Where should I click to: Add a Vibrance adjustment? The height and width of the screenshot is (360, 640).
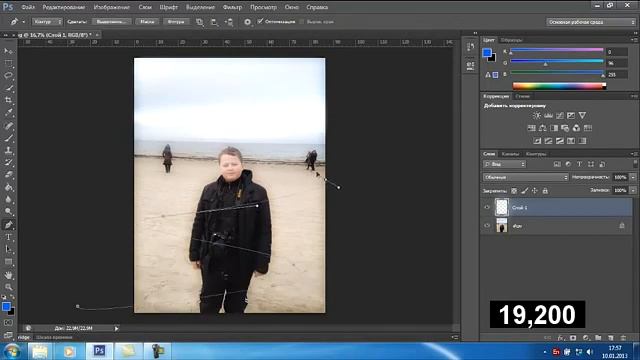click(x=582, y=116)
